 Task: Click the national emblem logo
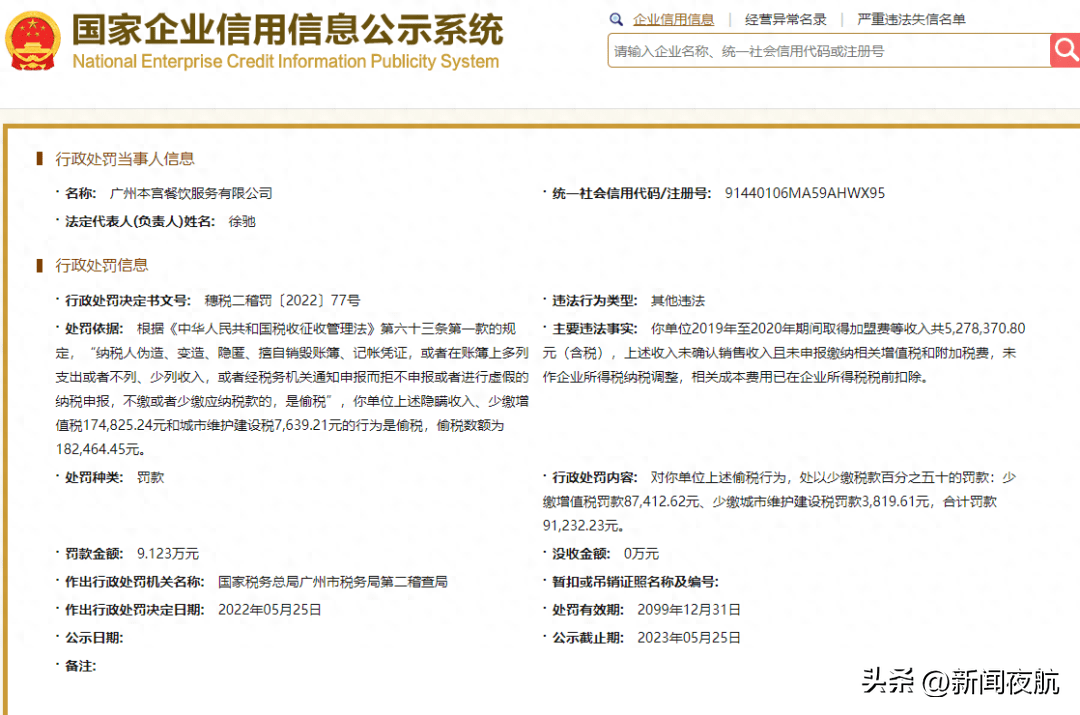pos(33,41)
